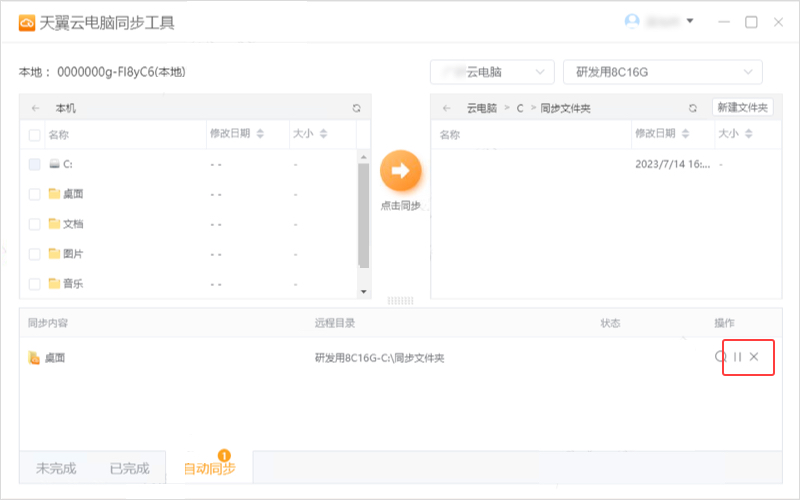Click remote path 研发用8C16G-C:\同步文件夹
The width and height of the screenshot is (800, 500).
379,358
